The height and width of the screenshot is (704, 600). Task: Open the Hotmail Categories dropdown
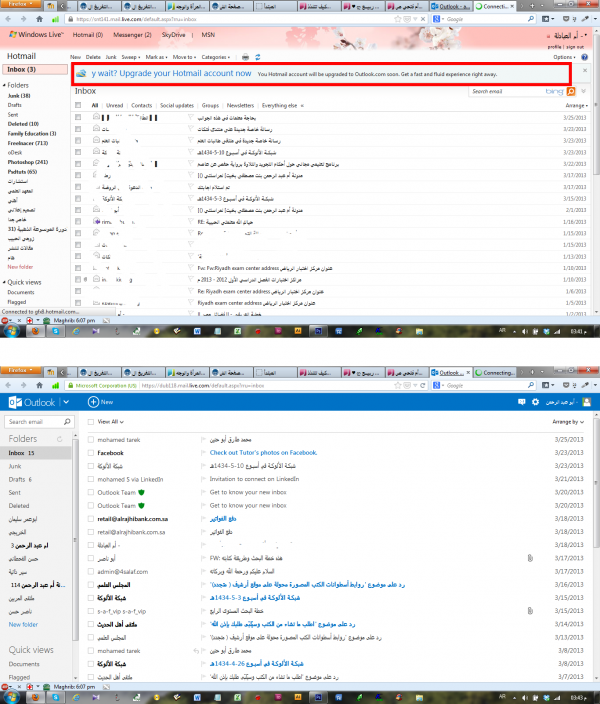(216, 57)
